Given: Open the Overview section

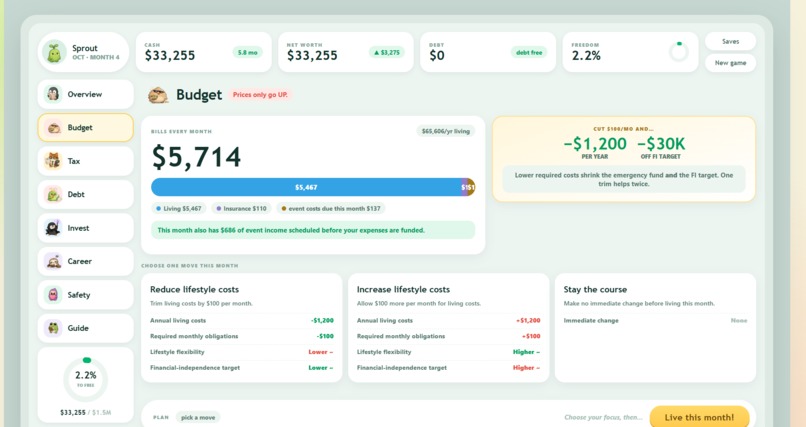Looking at the screenshot, I should (x=85, y=94).
